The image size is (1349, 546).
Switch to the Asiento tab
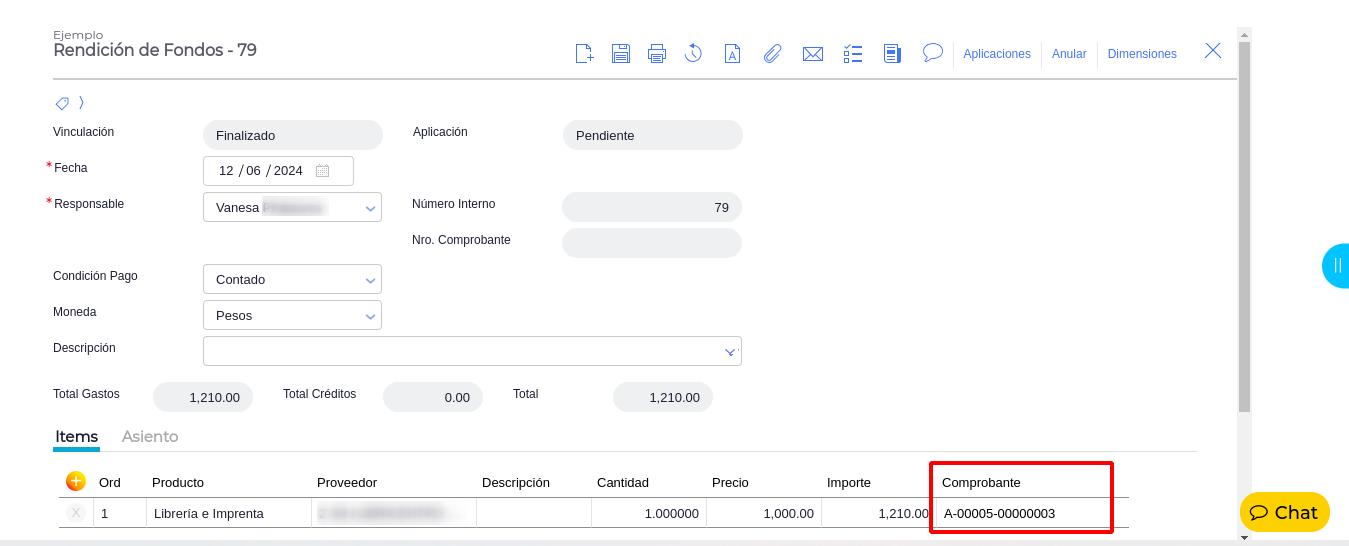(150, 437)
